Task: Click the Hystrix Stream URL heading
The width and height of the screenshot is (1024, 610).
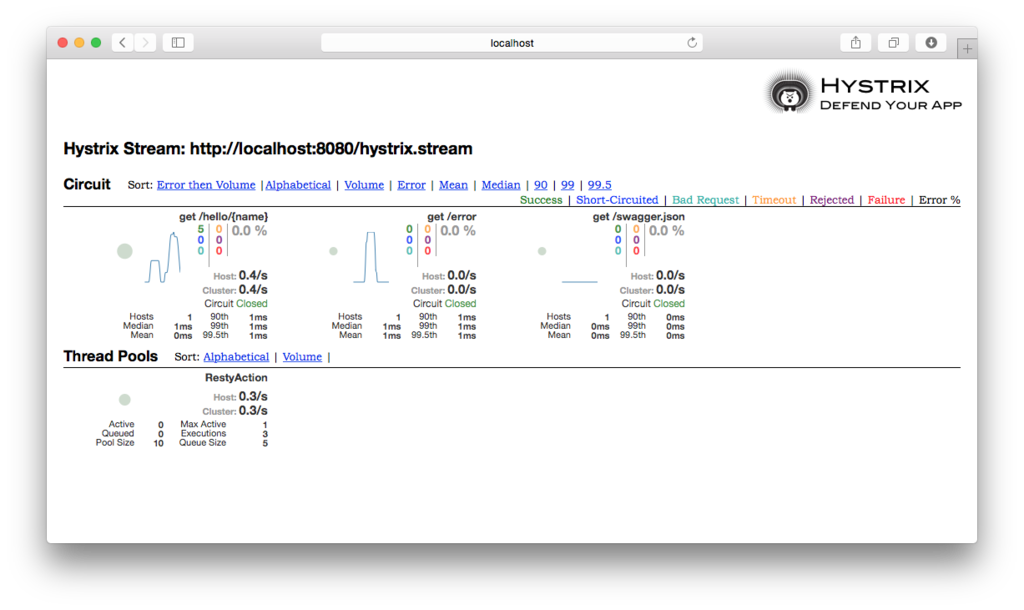Action: pos(268,148)
